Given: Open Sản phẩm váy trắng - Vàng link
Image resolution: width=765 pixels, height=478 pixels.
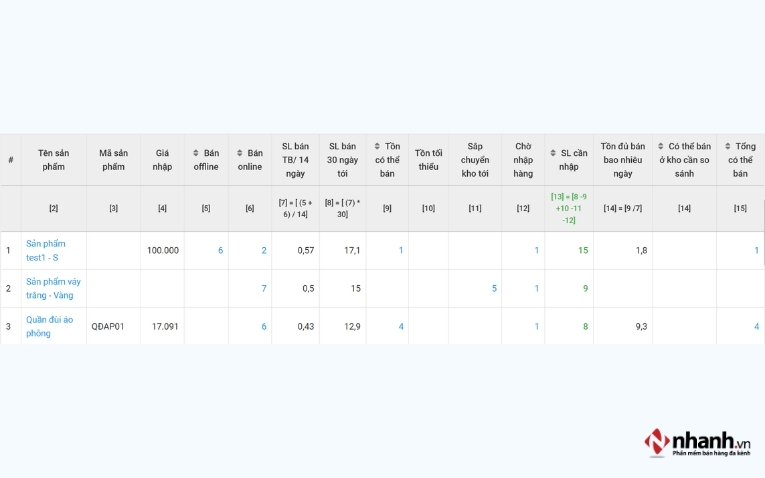Looking at the screenshot, I should click(53, 289).
